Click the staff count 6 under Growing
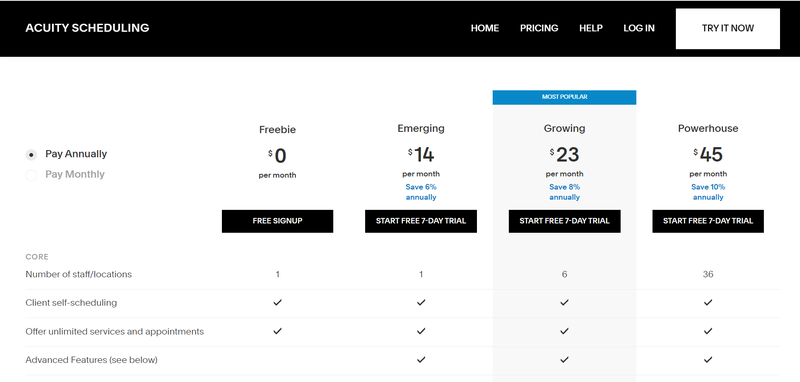 pyautogui.click(x=564, y=274)
